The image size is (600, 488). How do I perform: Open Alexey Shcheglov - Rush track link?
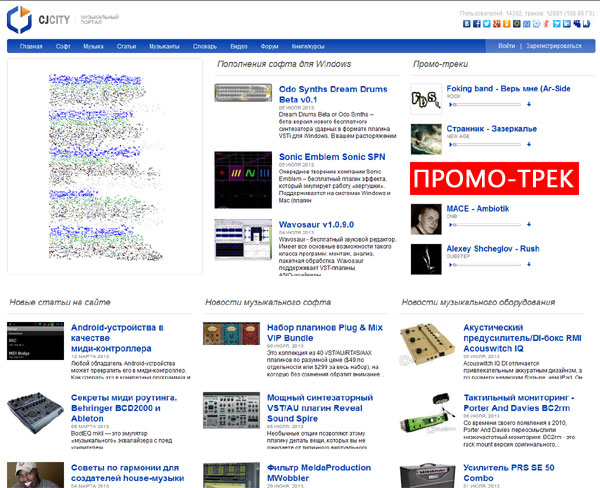click(493, 249)
